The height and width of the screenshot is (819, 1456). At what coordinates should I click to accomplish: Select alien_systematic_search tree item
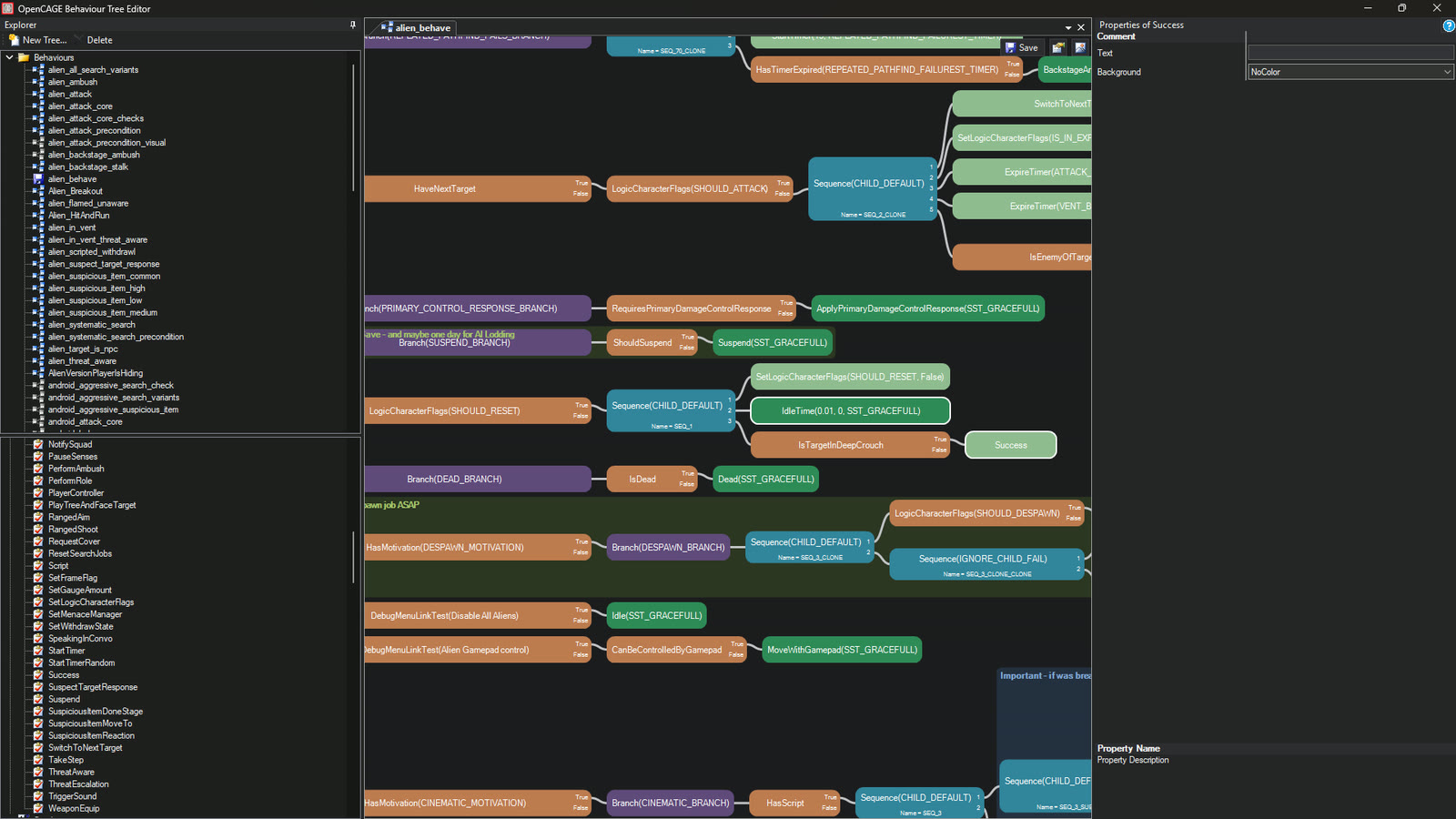pos(91,325)
